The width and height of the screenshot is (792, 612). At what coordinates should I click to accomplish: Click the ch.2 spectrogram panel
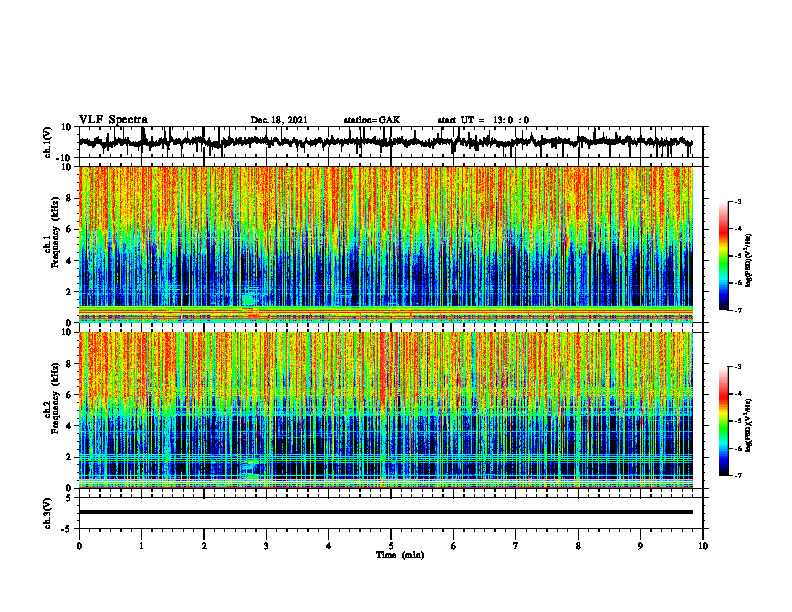[x=385, y=410]
